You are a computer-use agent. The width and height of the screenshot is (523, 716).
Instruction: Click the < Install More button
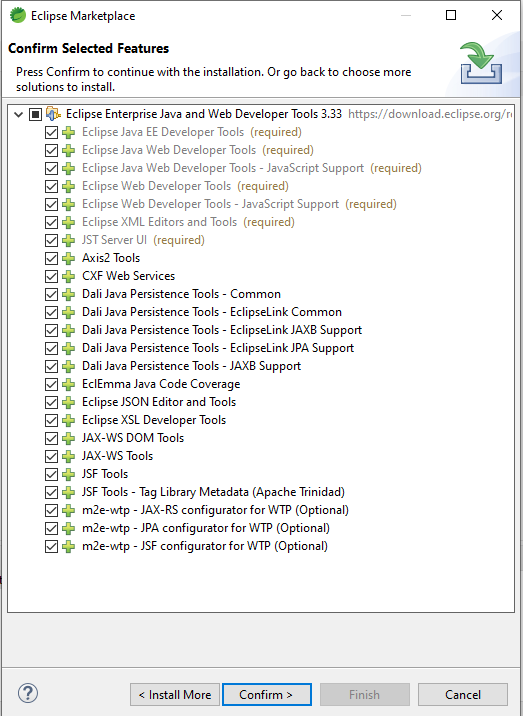click(175, 695)
